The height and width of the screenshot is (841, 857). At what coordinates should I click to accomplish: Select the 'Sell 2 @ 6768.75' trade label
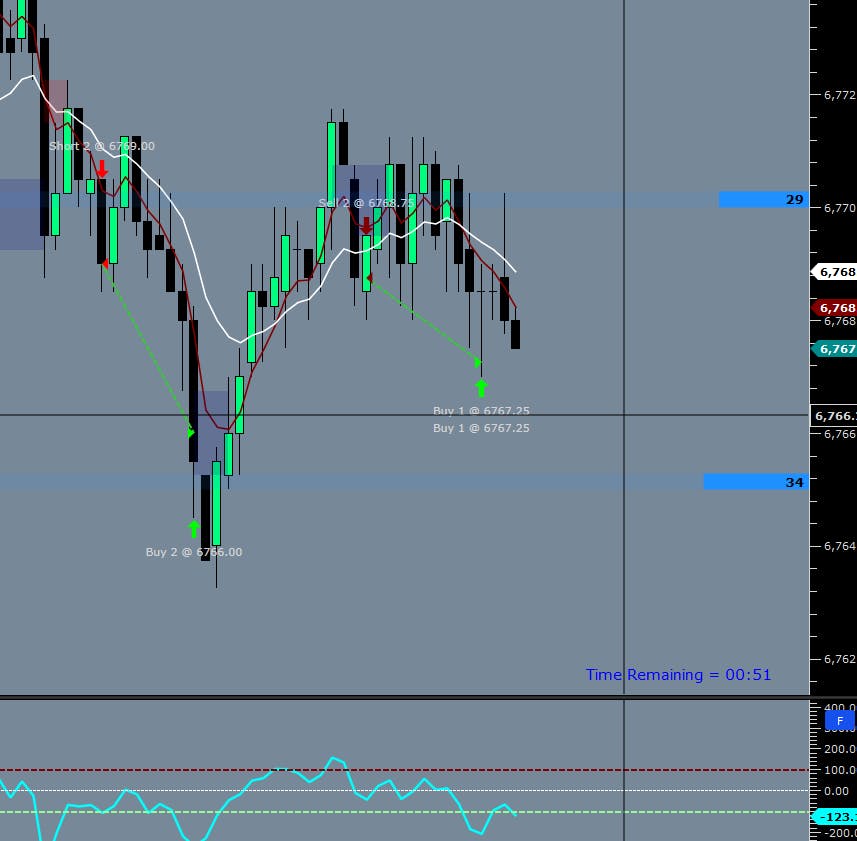click(x=366, y=203)
